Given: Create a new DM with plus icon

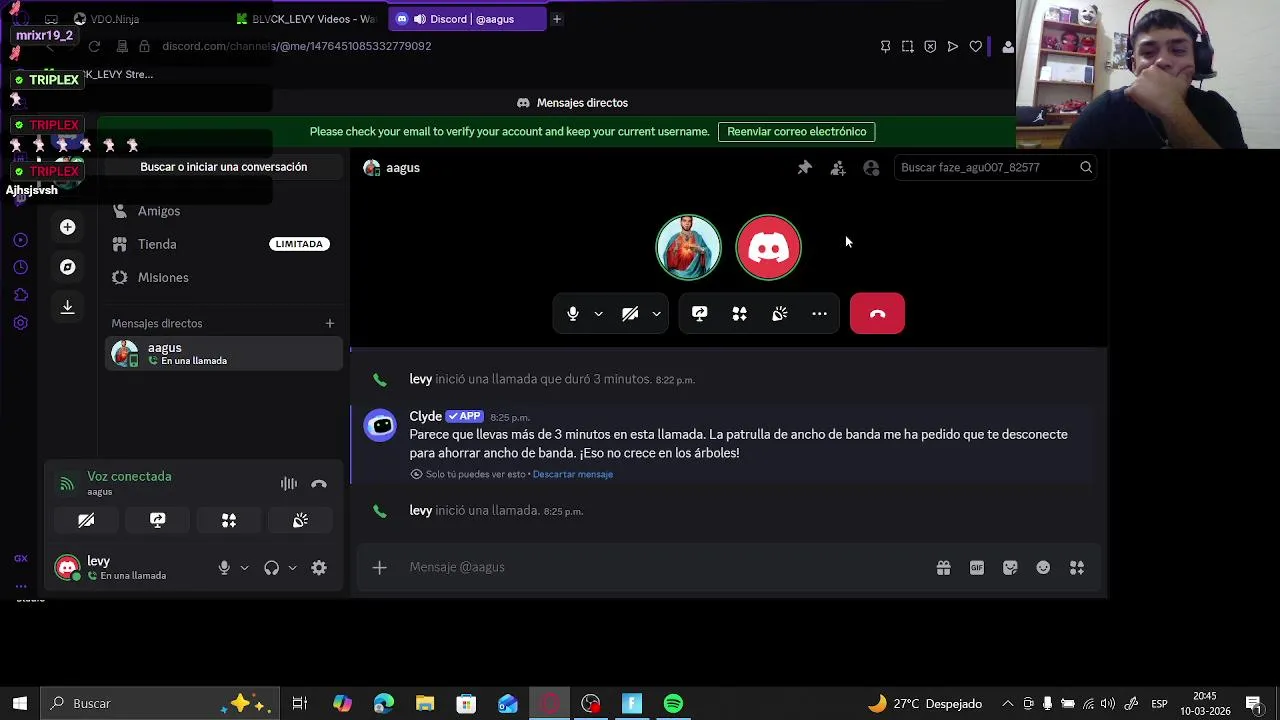Looking at the screenshot, I should [x=330, y=324].
